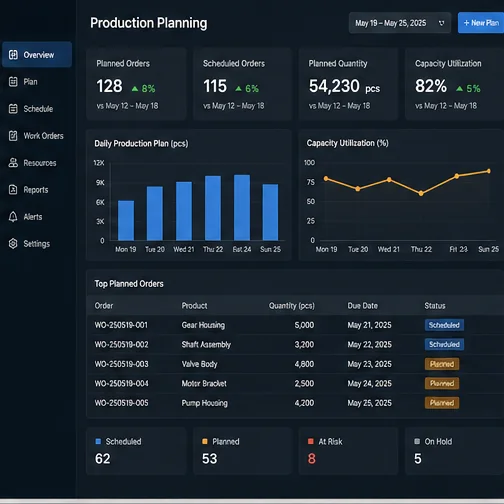This screenshot has width=504, height=504.
Task: Click the Thu 22 point on the utilization line
Action: (x=421, y=193)
